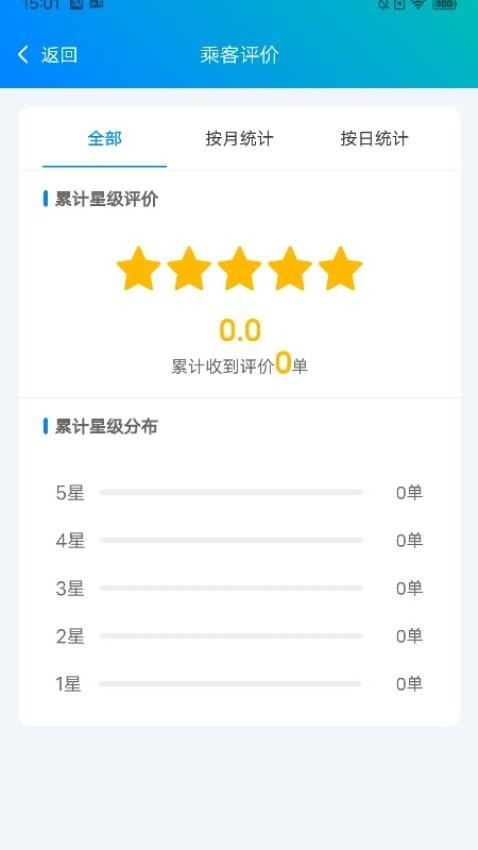478x850 pixels.
Task: Click the fourth rating star
Action: 290,268
